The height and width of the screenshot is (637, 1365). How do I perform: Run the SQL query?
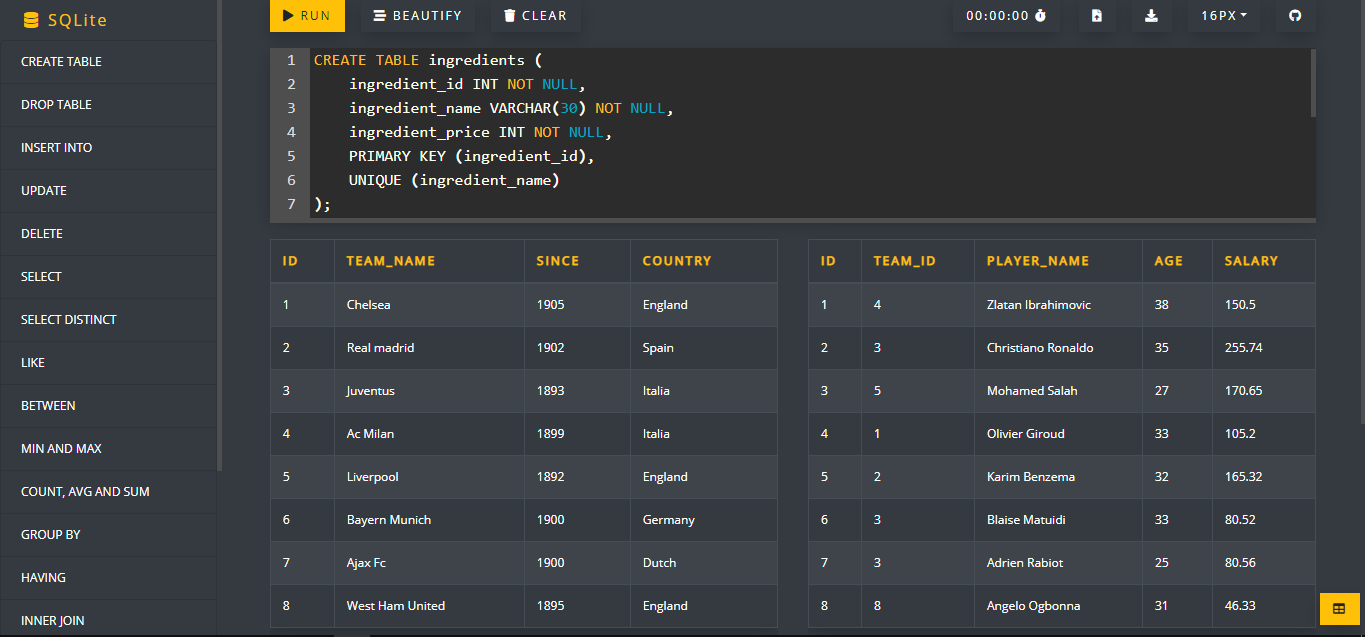(x=307, y=15)
